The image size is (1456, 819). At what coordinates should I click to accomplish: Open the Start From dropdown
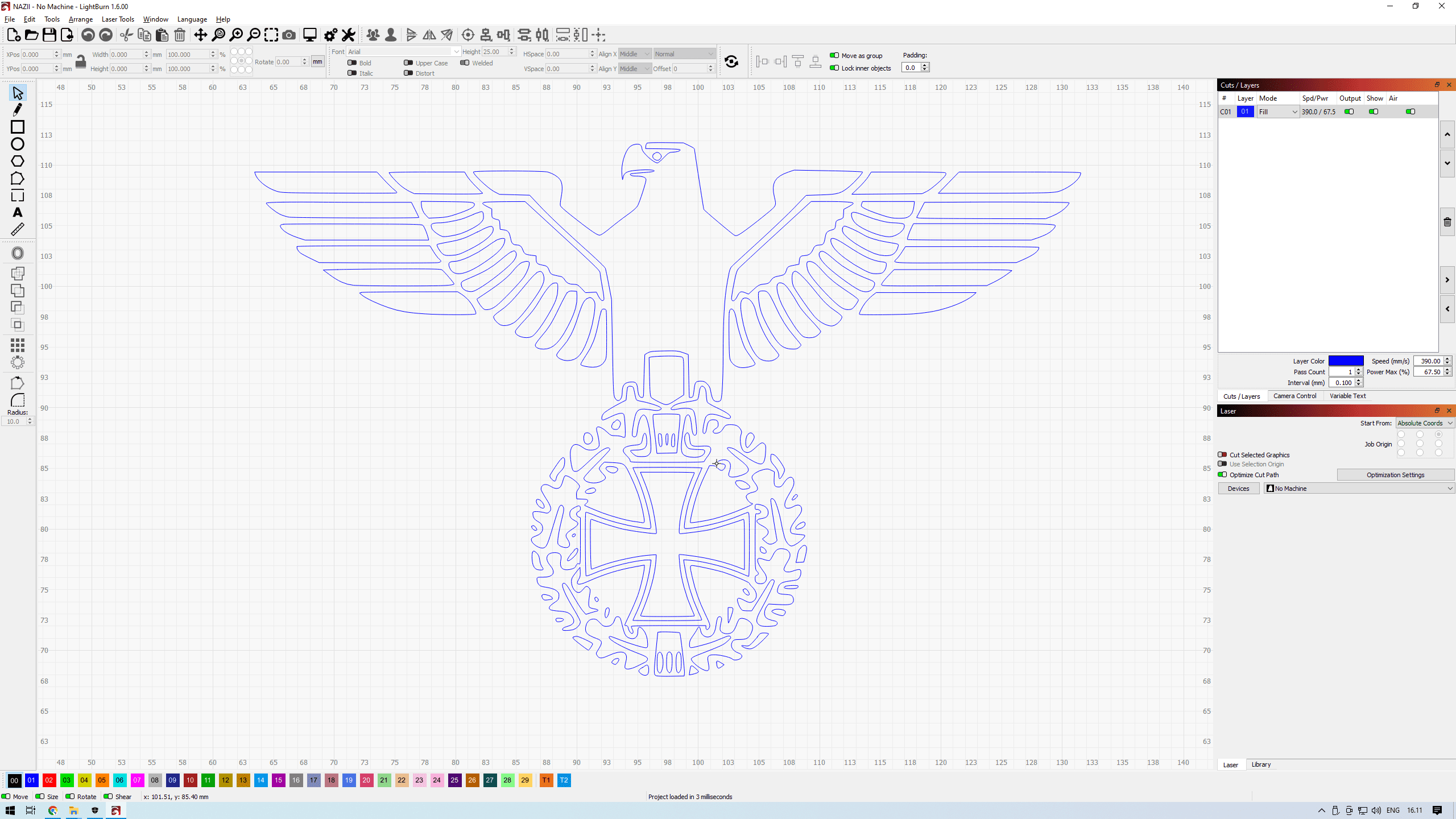(x=1425, y=423)
